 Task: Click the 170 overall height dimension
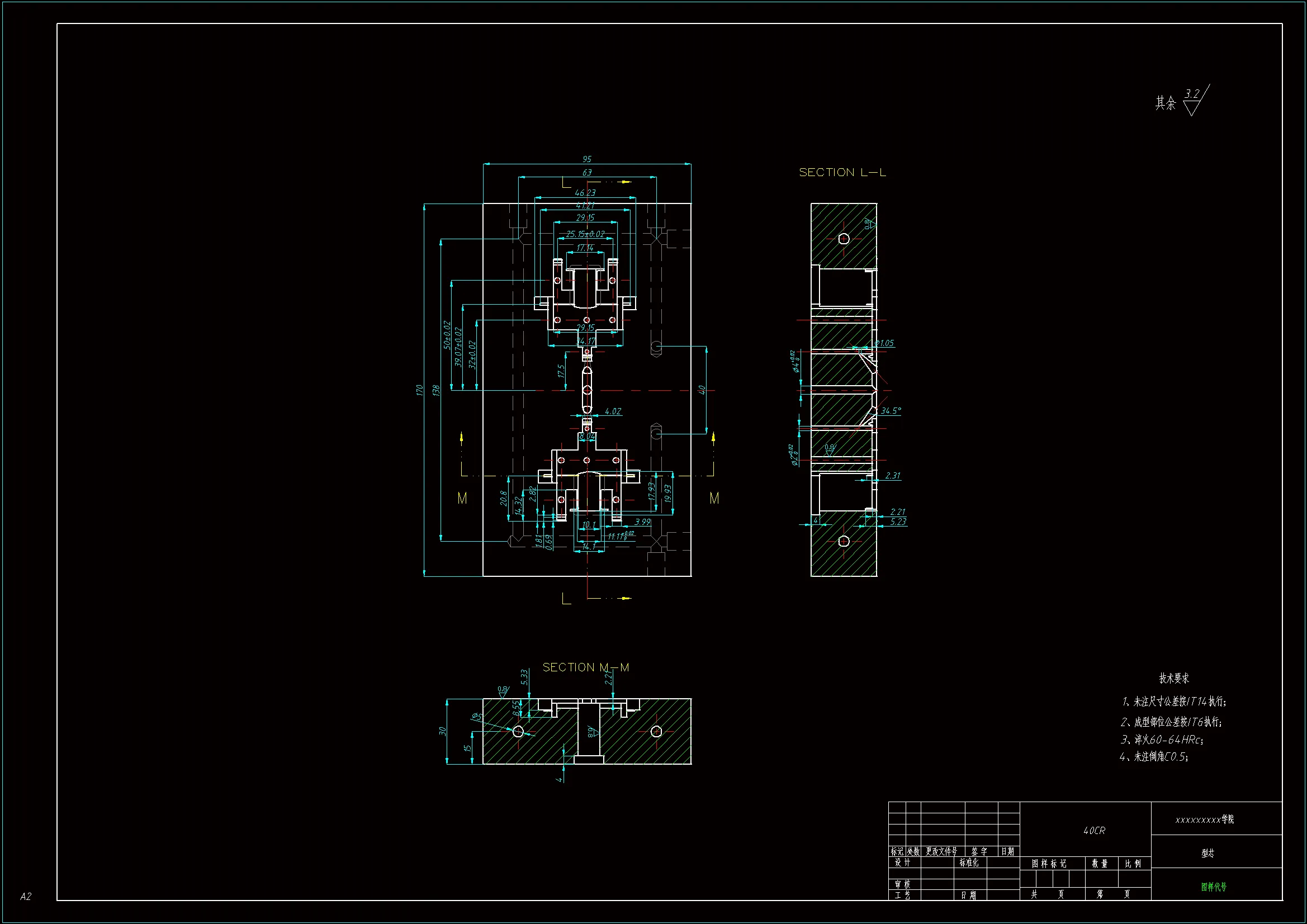(419, 390)
